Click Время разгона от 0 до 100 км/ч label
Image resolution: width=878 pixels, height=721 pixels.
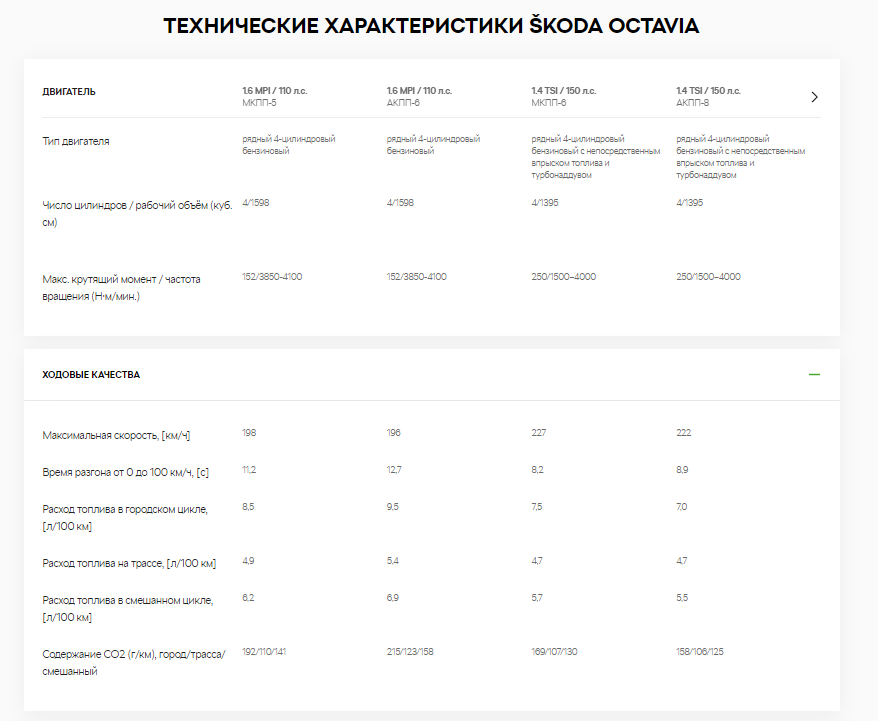click(125, 472)
